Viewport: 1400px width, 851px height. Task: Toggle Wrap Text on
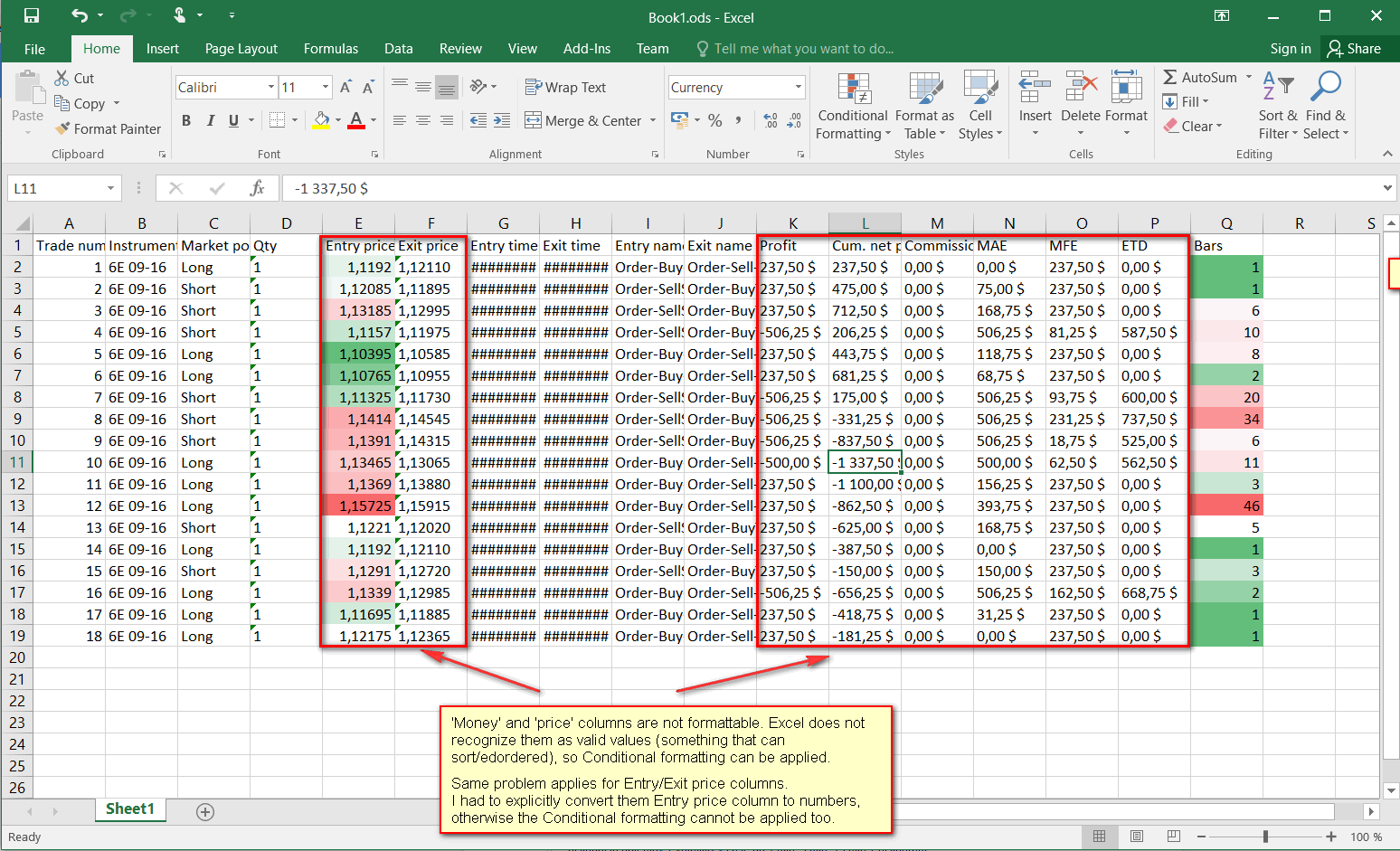point(566,88)
